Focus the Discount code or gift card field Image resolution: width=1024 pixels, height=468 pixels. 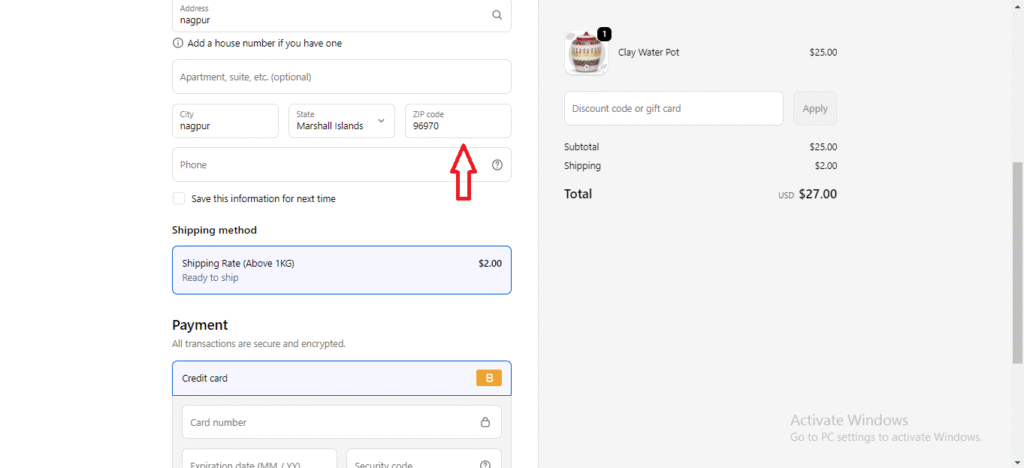point(673,108)
